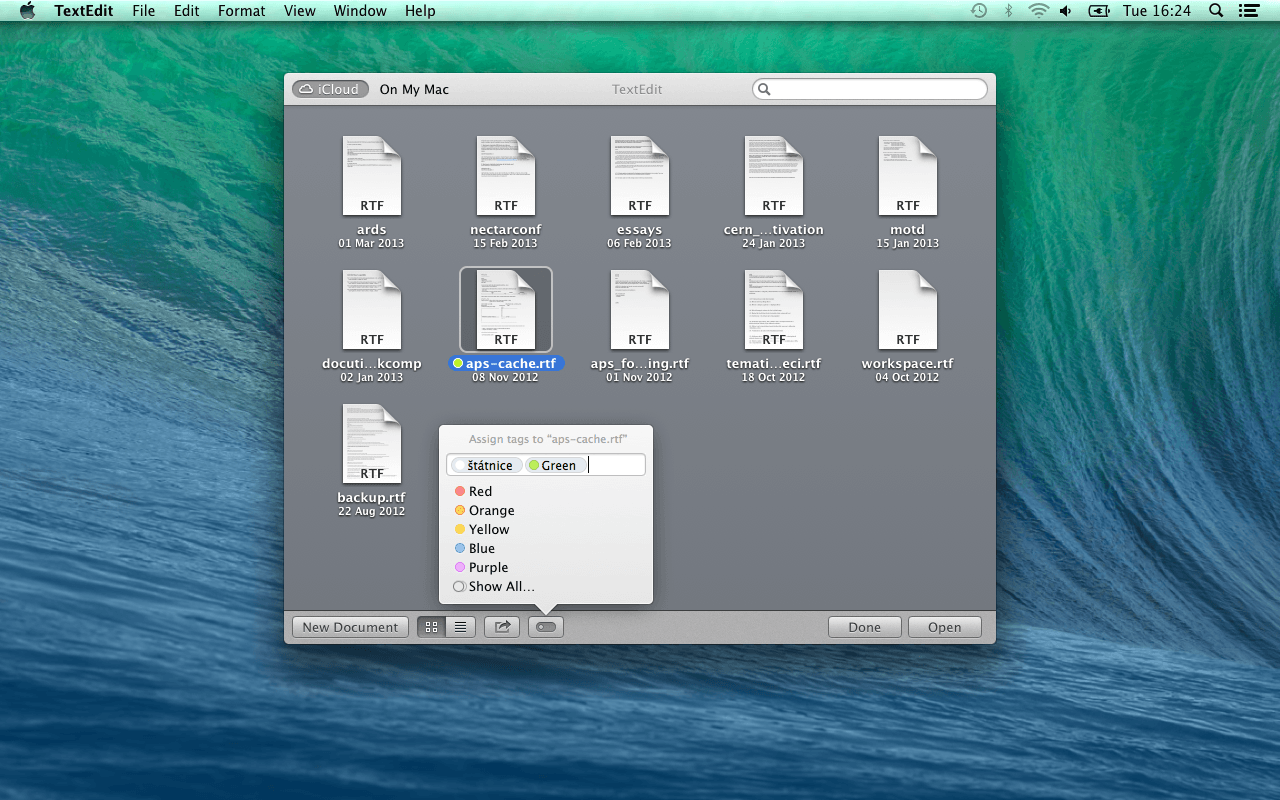Open the Apple menu

coord(27,11)
